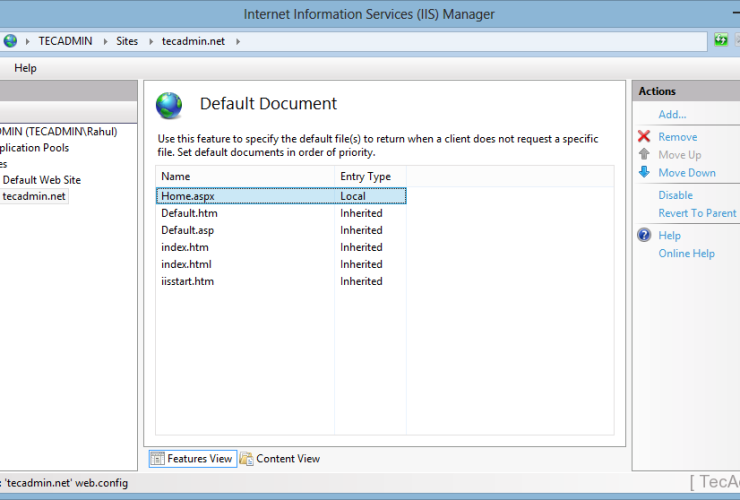The height and width of the screenshot is (500, 740).
Task: Click the Add... action link
Action: (672, 115)
